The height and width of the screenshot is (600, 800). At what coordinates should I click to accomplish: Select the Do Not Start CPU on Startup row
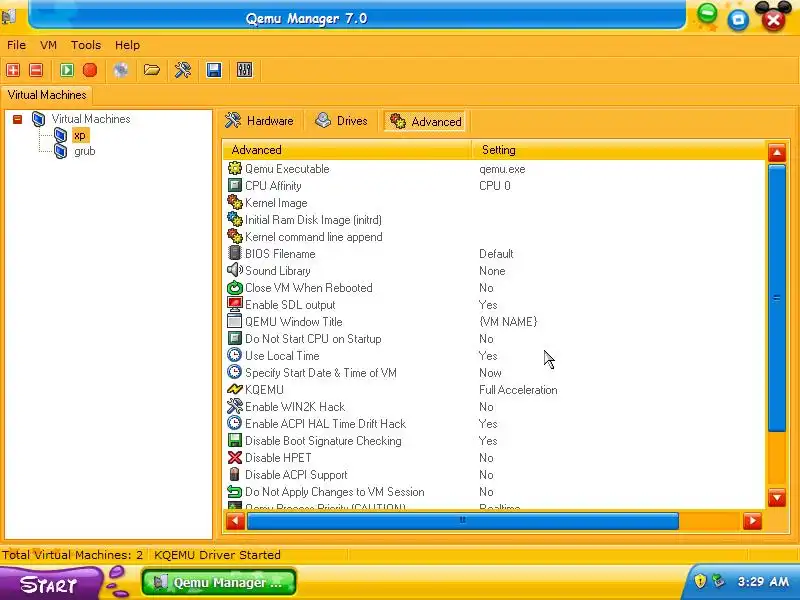[494, 339]
